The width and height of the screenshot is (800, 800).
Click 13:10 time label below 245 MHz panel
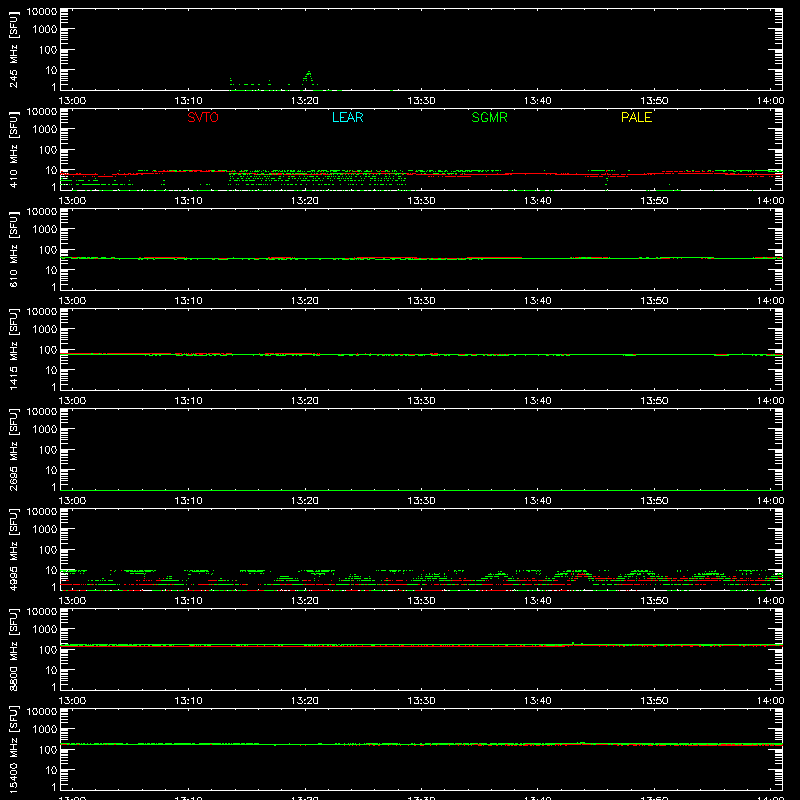pos(188,101)
